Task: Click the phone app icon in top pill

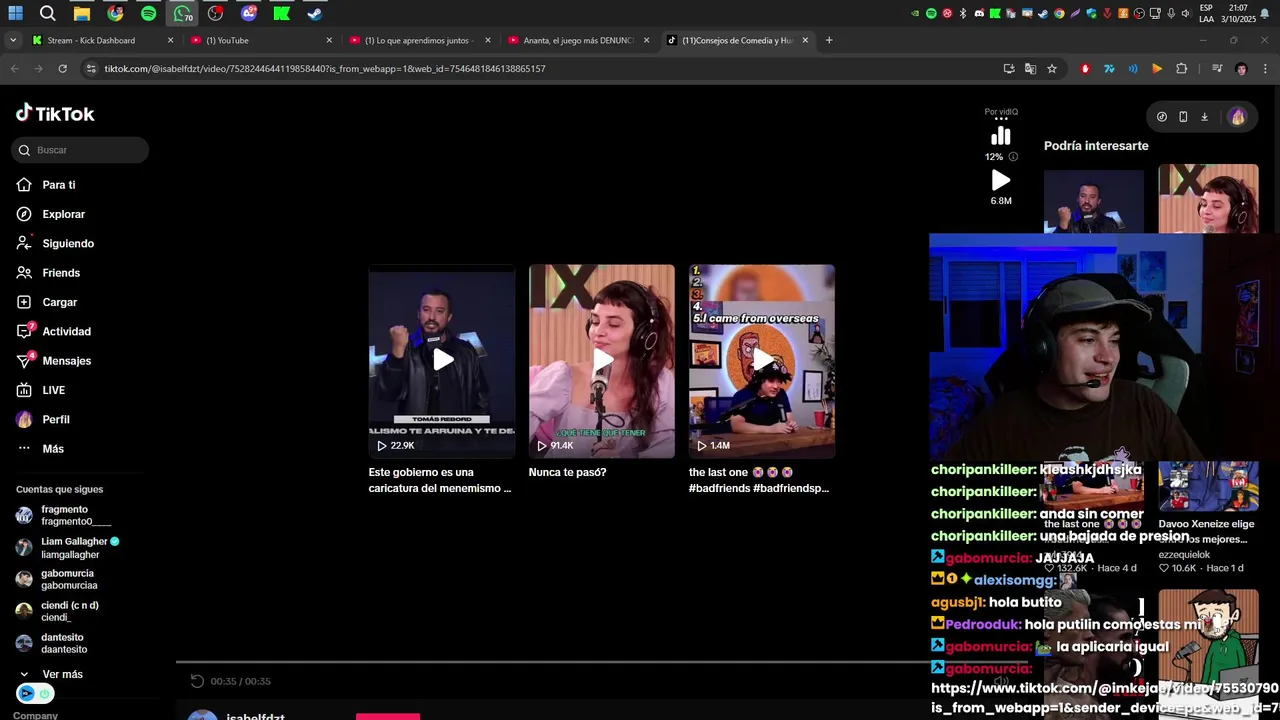Action: coord(1183,117)
